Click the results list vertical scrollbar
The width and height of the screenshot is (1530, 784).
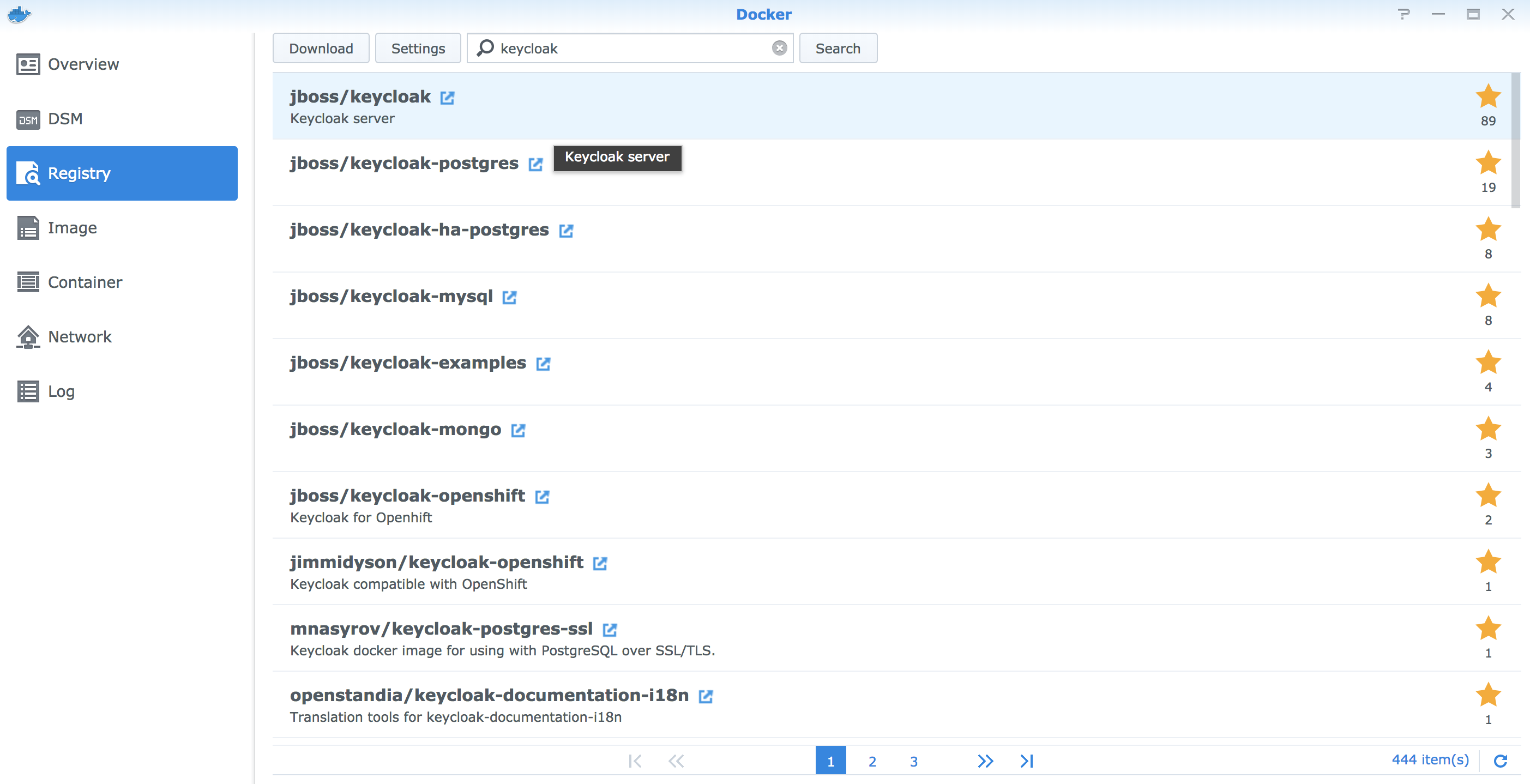1515,141
